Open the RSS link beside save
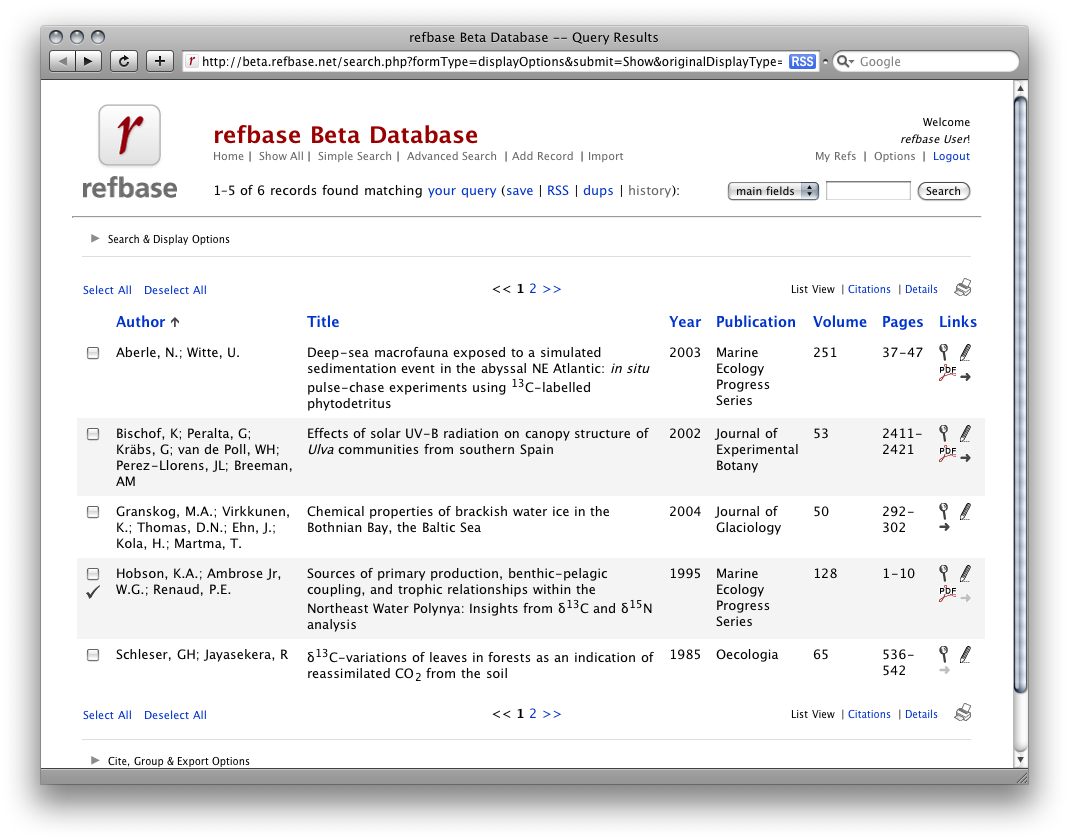Image resolution: width=1069 pixels, height=840 pixels. (x=558, y=191)
